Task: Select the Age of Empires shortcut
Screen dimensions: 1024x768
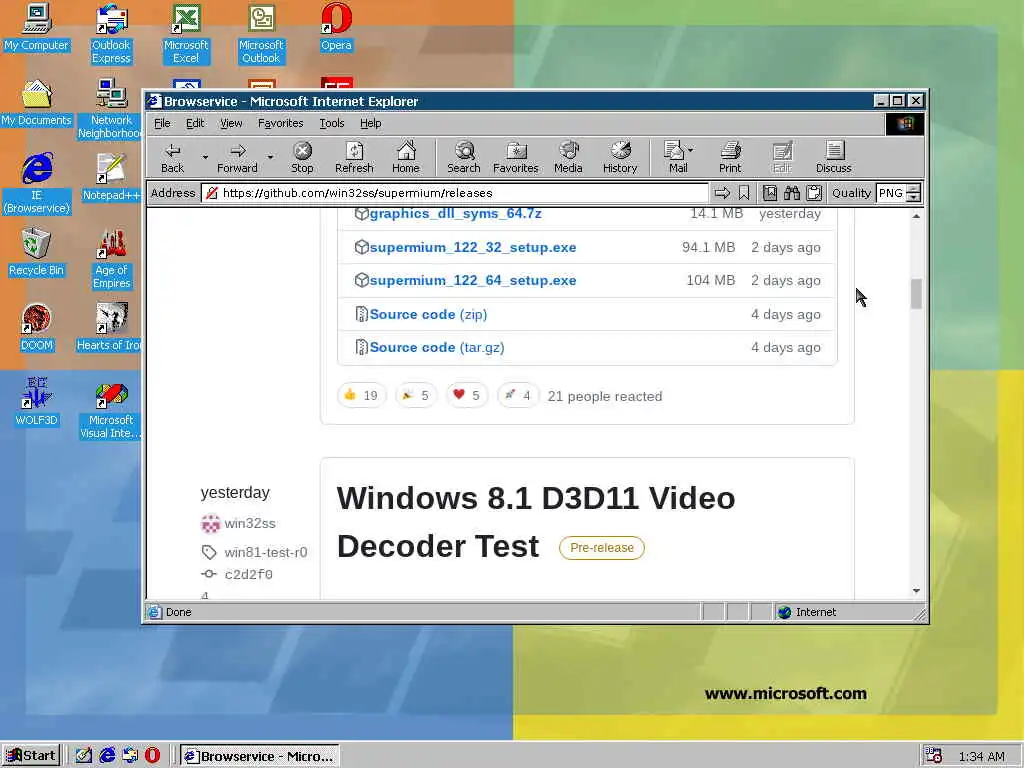Action: click(x=111, y=259)
